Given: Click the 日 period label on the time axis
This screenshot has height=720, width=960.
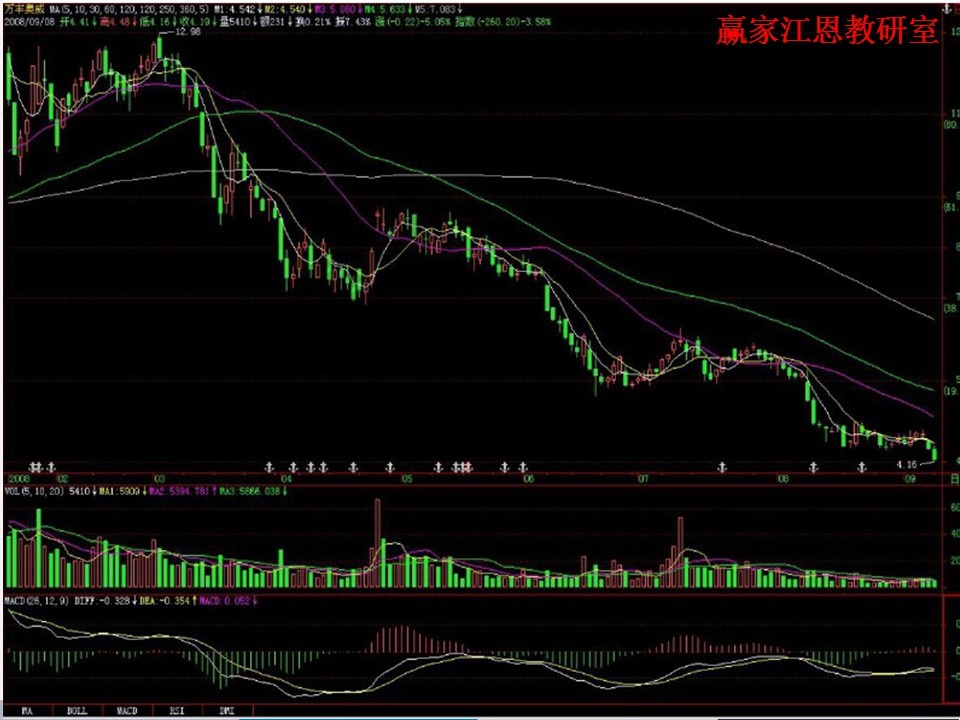Looking at the screenshot, I should (952, 479).
